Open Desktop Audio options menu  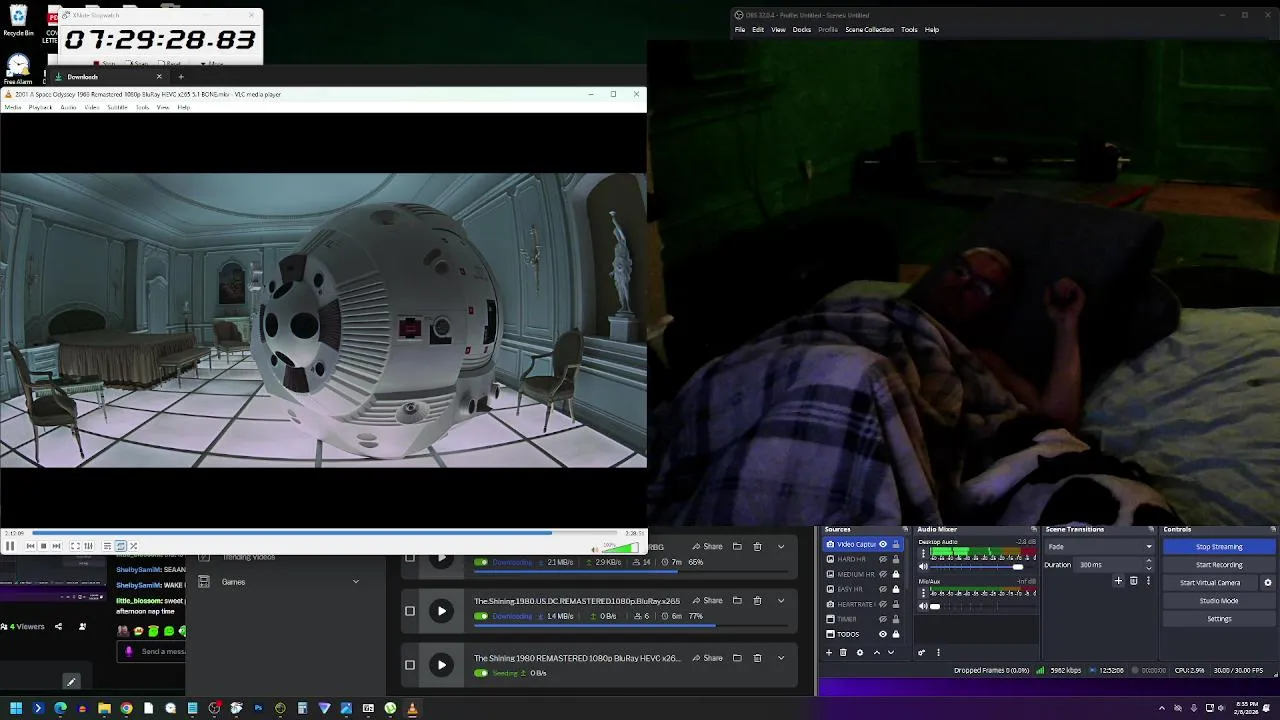pyautogui.click(x=923, y=553)
